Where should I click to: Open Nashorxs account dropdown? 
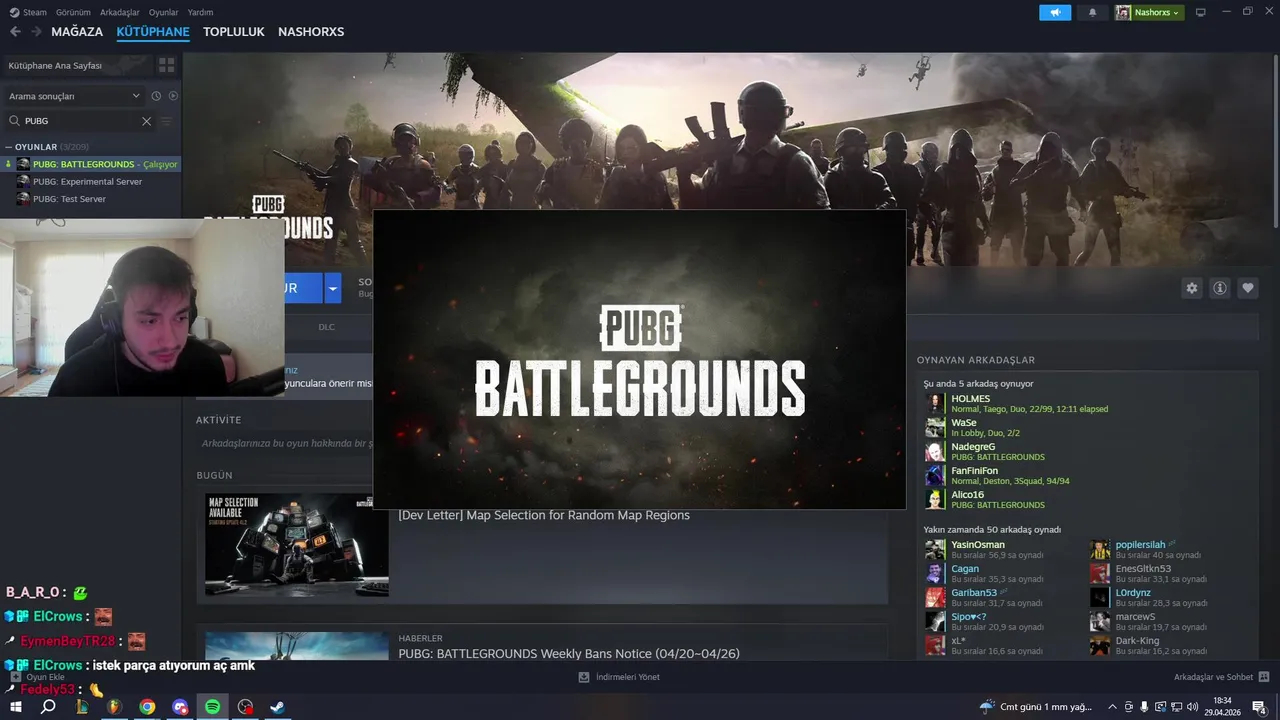coord(1149,12)
